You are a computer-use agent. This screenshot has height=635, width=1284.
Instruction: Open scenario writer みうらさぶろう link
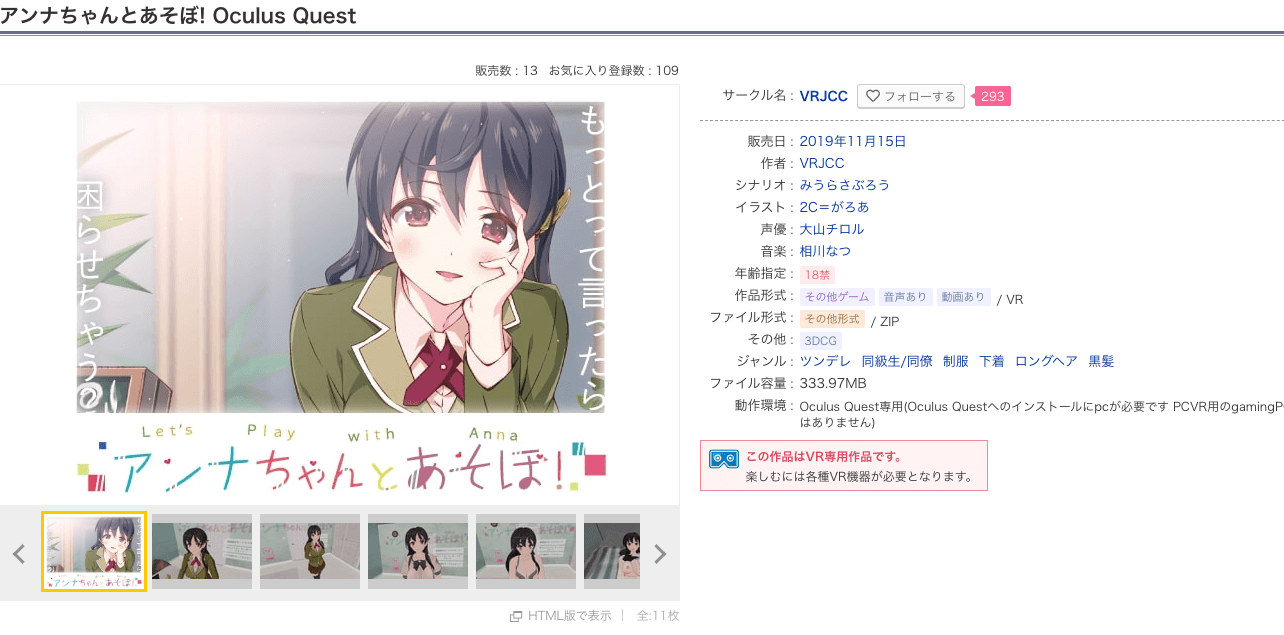[845, 185]
